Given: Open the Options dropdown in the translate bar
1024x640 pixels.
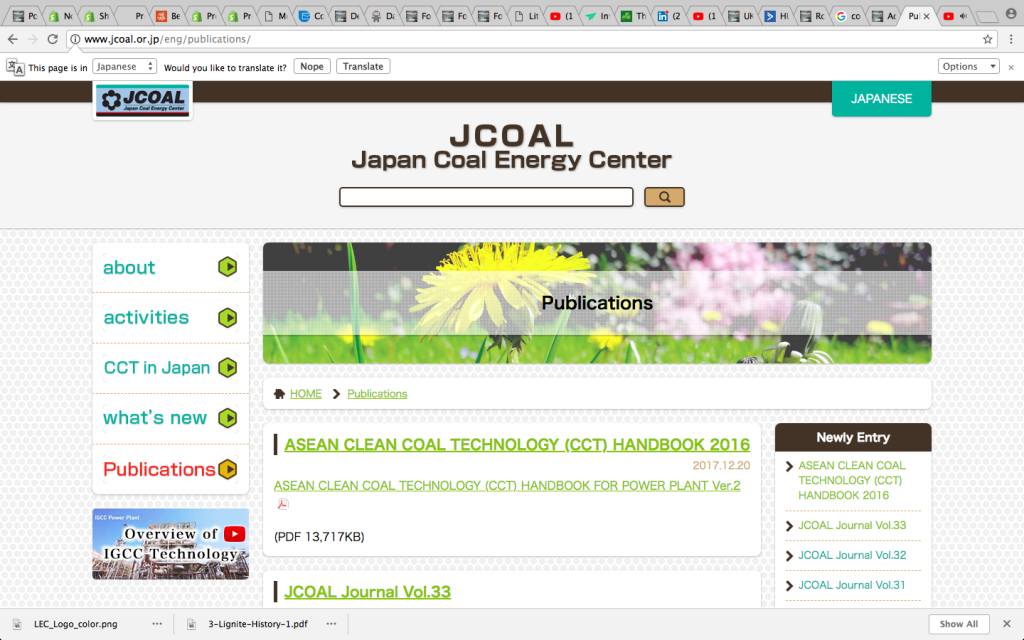Looking at the screenshot, I should (x=967, y=66).
